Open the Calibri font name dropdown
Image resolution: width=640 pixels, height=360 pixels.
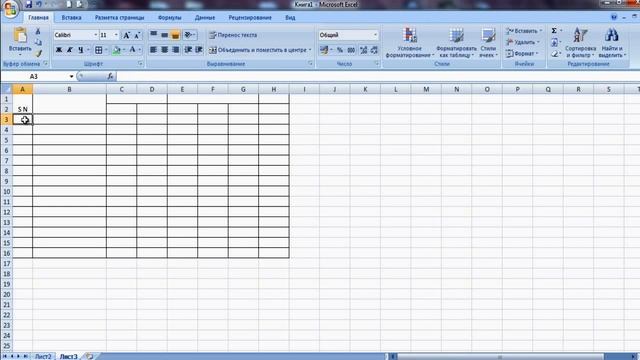tap(96, 35)
